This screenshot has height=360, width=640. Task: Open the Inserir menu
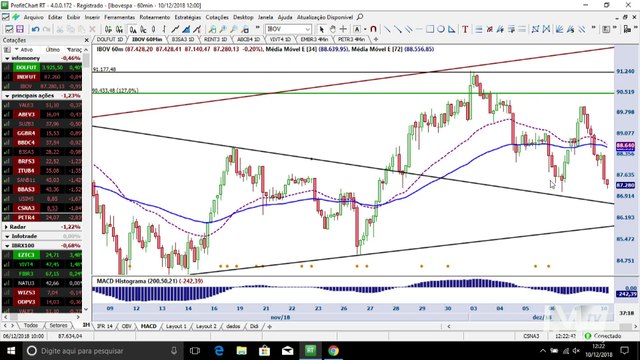click(x=92, y=17)
